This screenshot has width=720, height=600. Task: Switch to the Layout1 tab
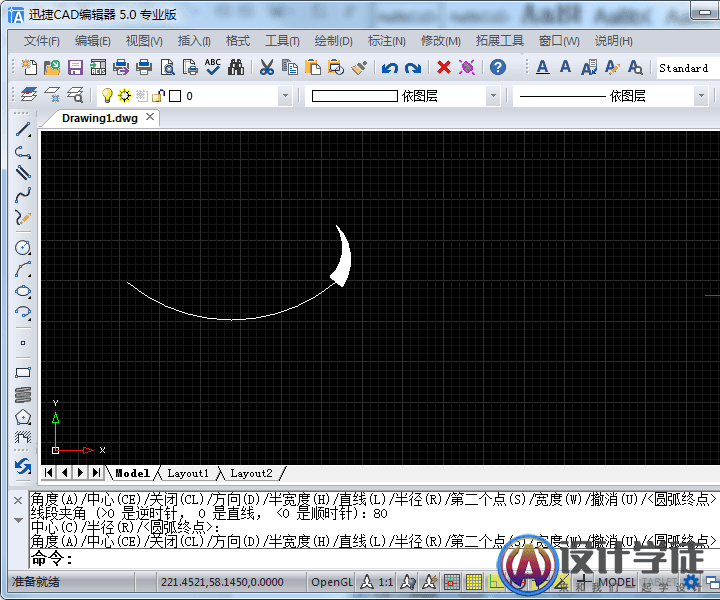tap(188, 473)
